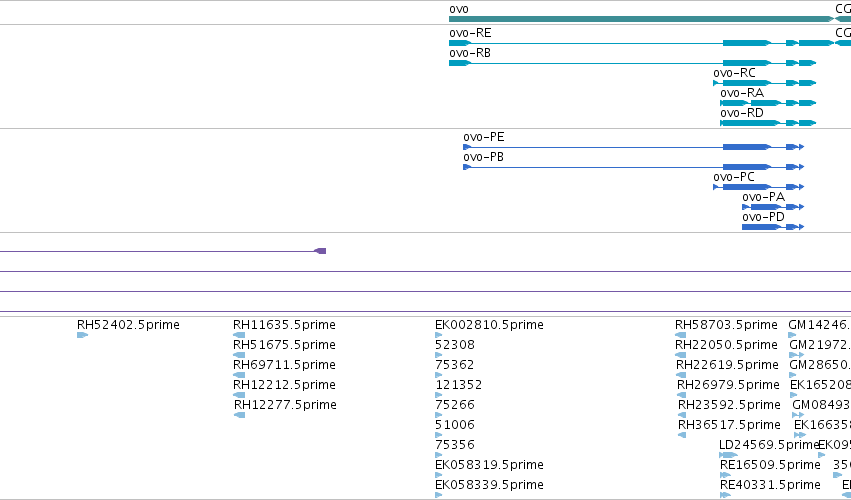Select the feature labeled 121352
The width and height of the screenshot is (851, 500).
459,385
